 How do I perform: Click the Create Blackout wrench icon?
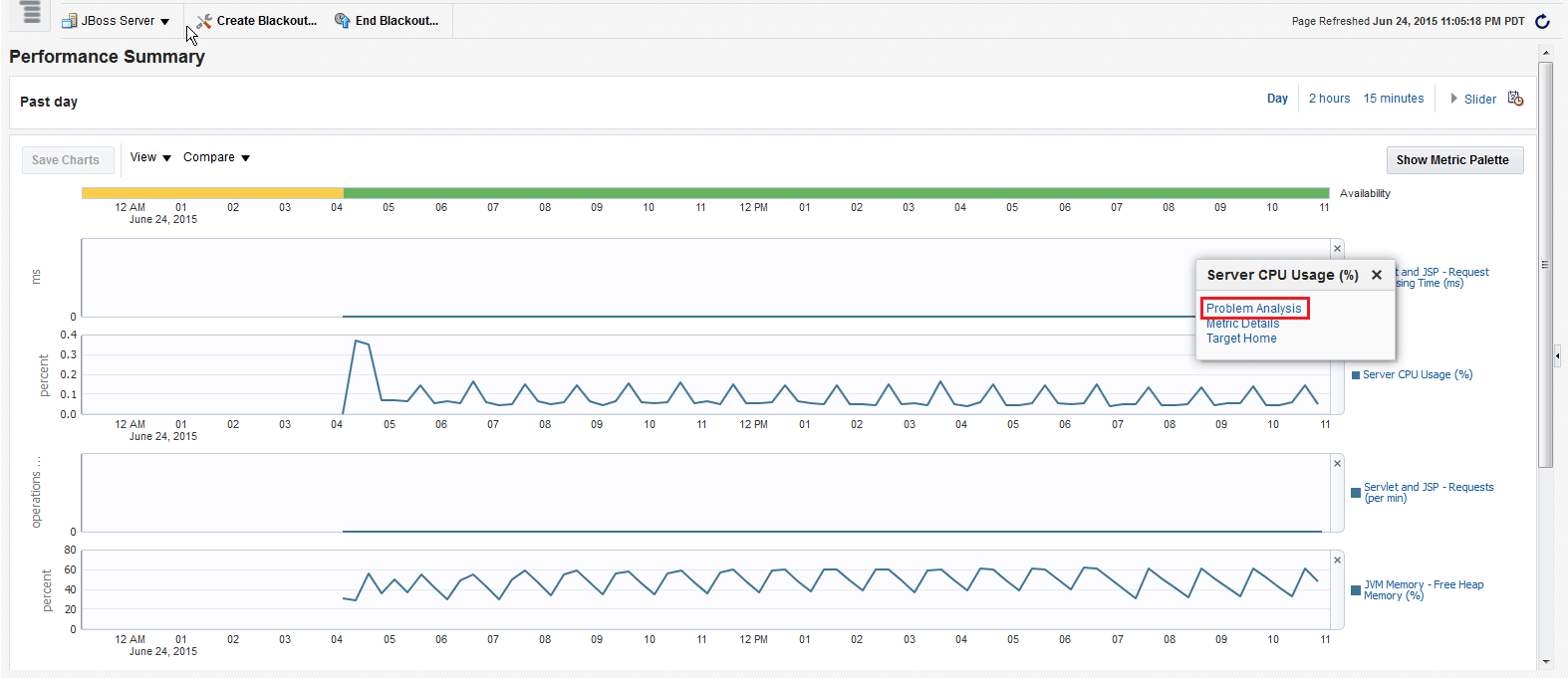(204, 21)
